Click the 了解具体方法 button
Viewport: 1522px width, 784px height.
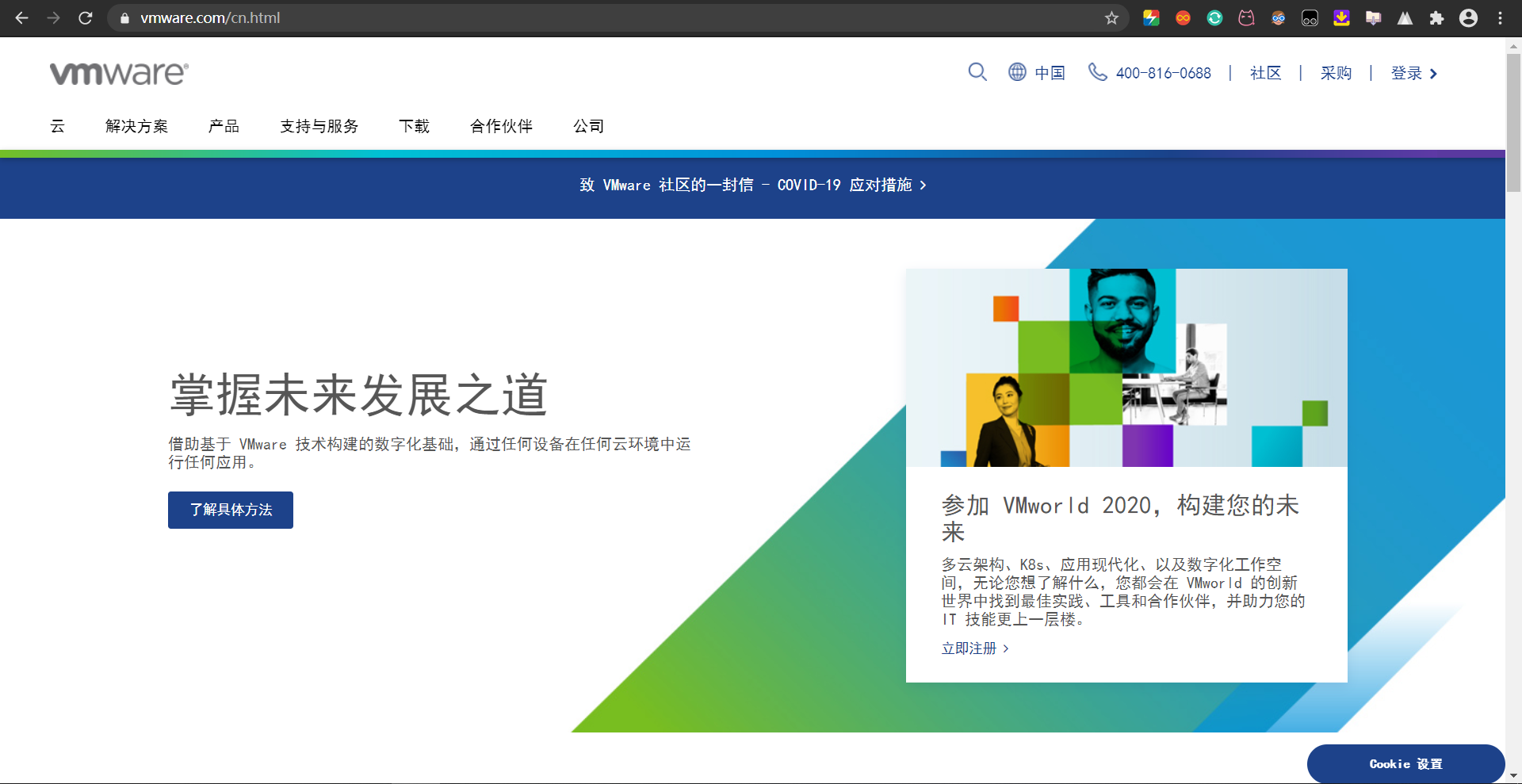(230, 510)
